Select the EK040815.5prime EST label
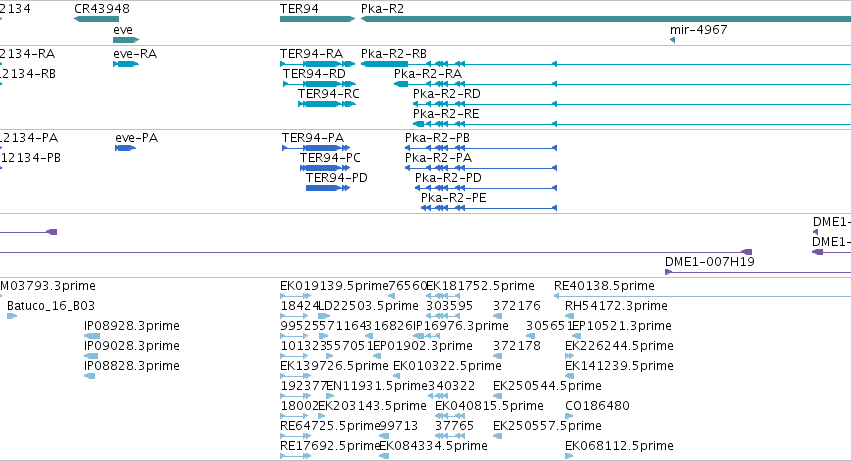The image size is (851, 461). pos(489,406)
